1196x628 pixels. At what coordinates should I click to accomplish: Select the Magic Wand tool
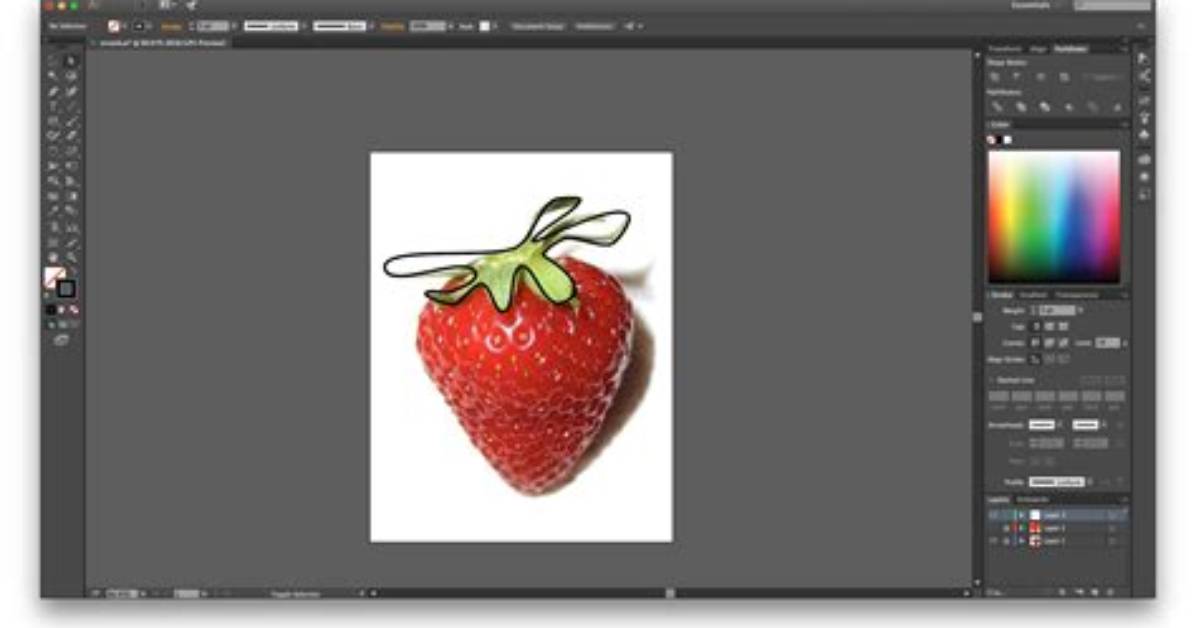pyautogui.click(x=53, y=76)
